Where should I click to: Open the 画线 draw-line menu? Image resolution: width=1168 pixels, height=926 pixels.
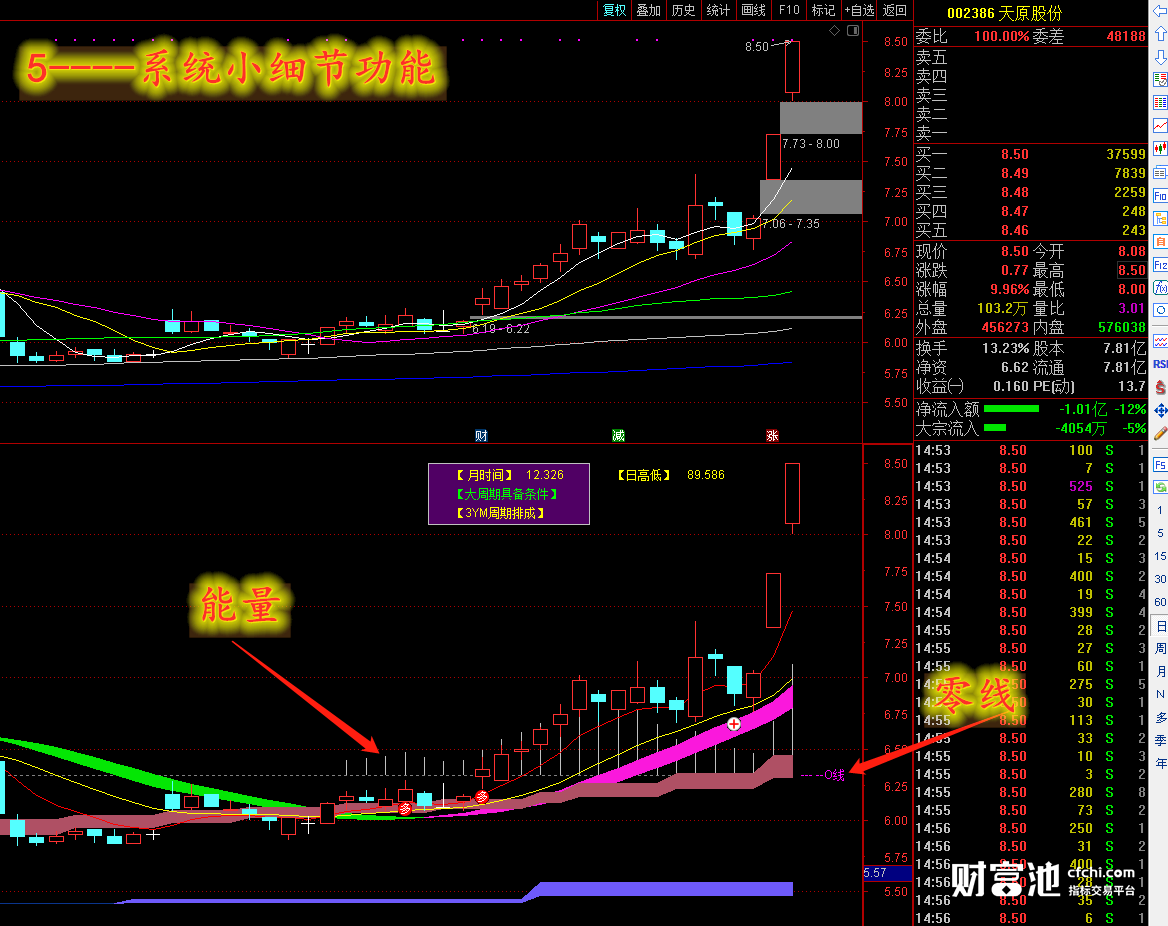[x=754, y=10]
